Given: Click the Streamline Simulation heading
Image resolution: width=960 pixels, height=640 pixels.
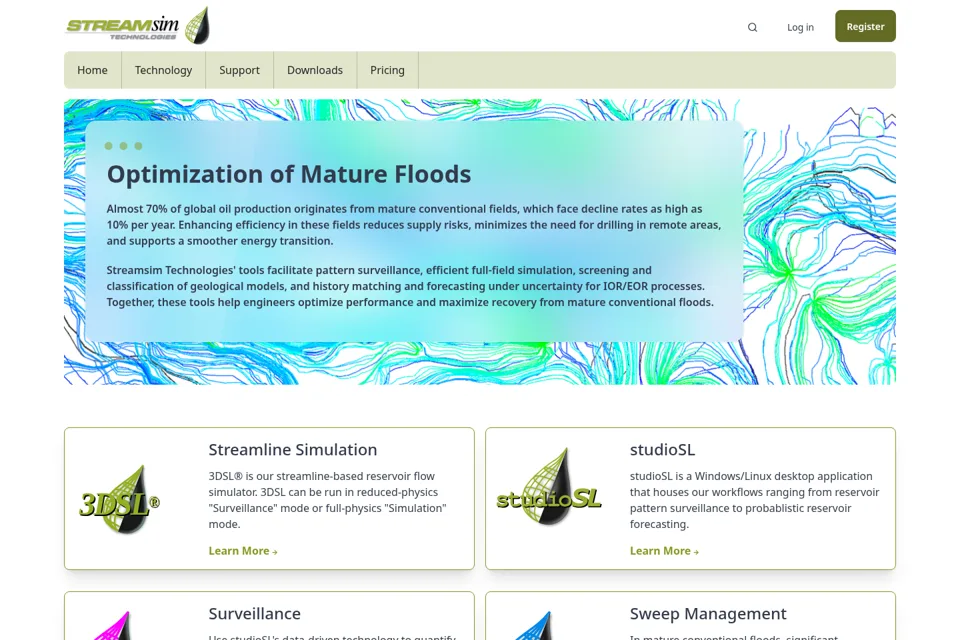Looking at the screenshot, I should tap(293, 450).
